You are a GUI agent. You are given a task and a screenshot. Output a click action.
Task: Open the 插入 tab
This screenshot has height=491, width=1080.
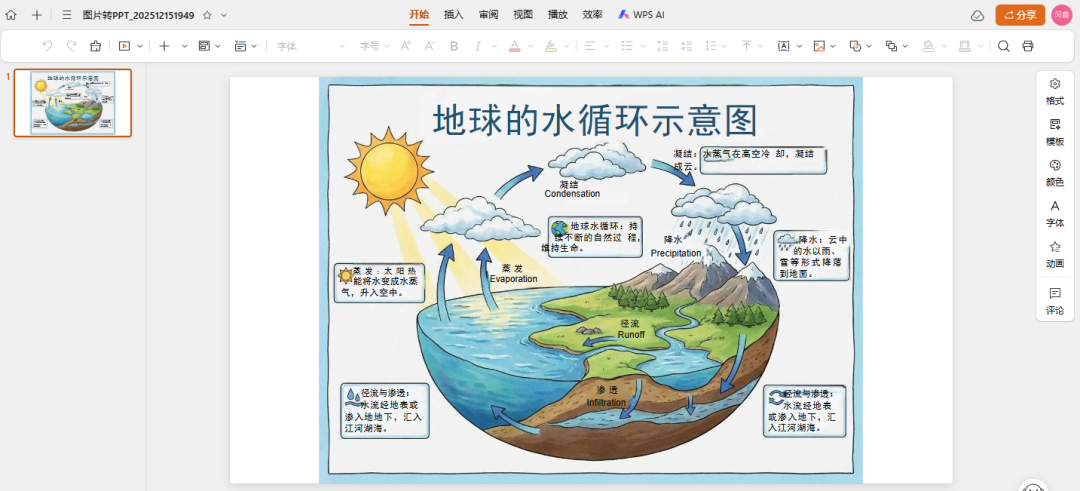454,14
